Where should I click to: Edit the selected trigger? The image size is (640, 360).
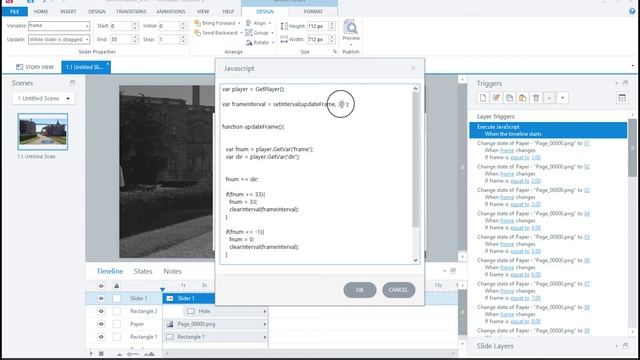pyautogui.click(x=496, y=98)
